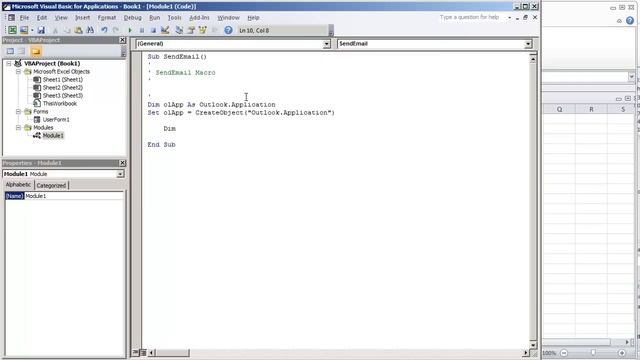Select Sheet1 (Sheet1) in project tree
Image resolution: width=640 pixels, height=360 pixels.
coord(62,80)
